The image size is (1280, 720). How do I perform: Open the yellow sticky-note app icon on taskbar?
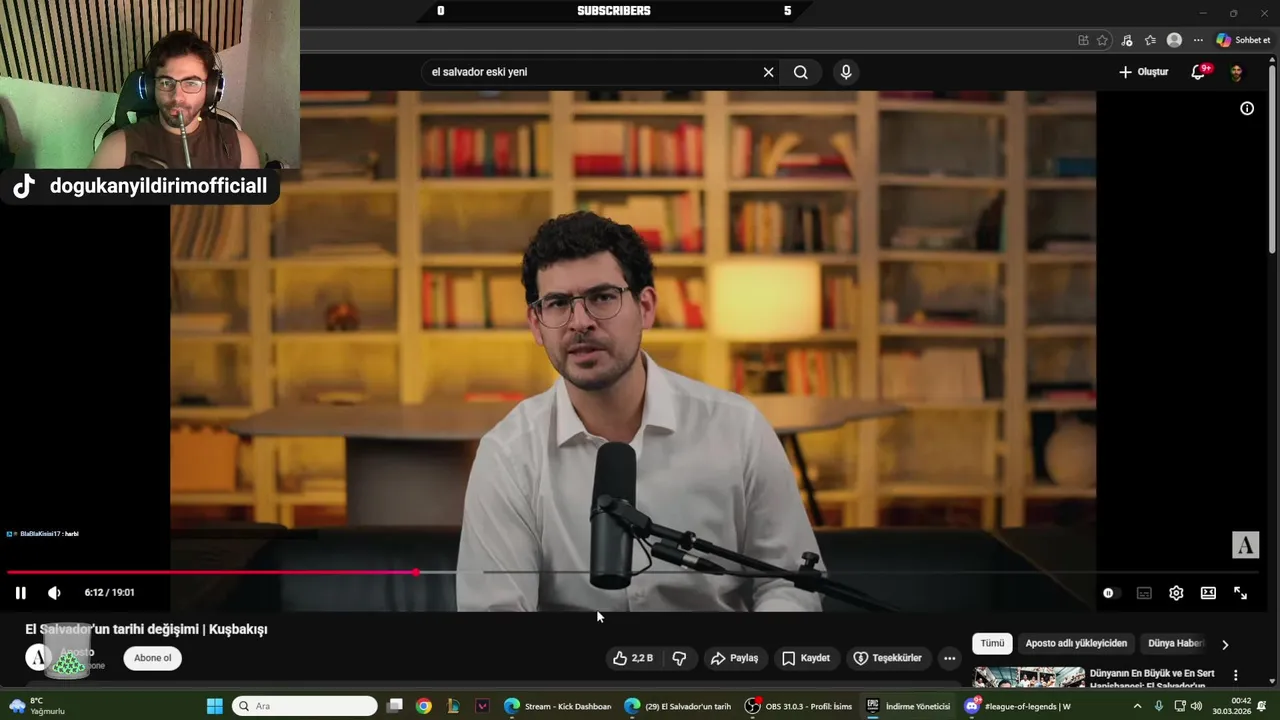(x=453, y=706)
